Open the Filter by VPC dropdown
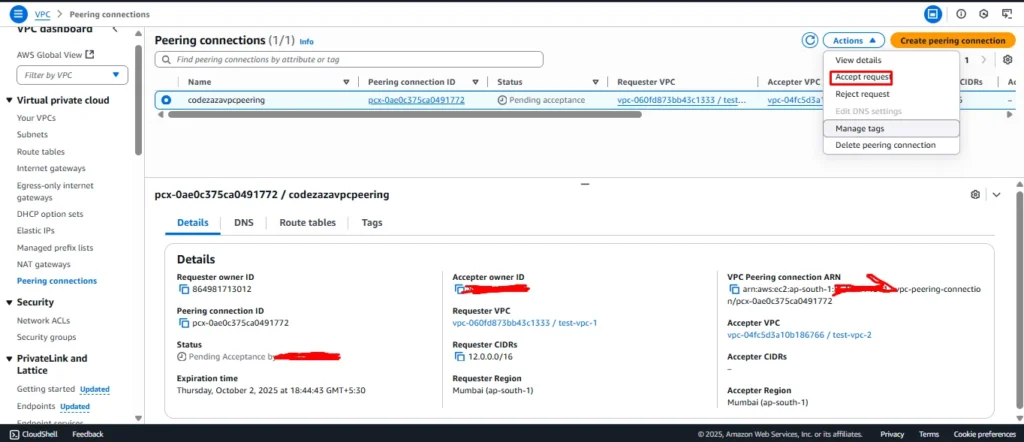 pyautogui.click(x=72, y=75)
